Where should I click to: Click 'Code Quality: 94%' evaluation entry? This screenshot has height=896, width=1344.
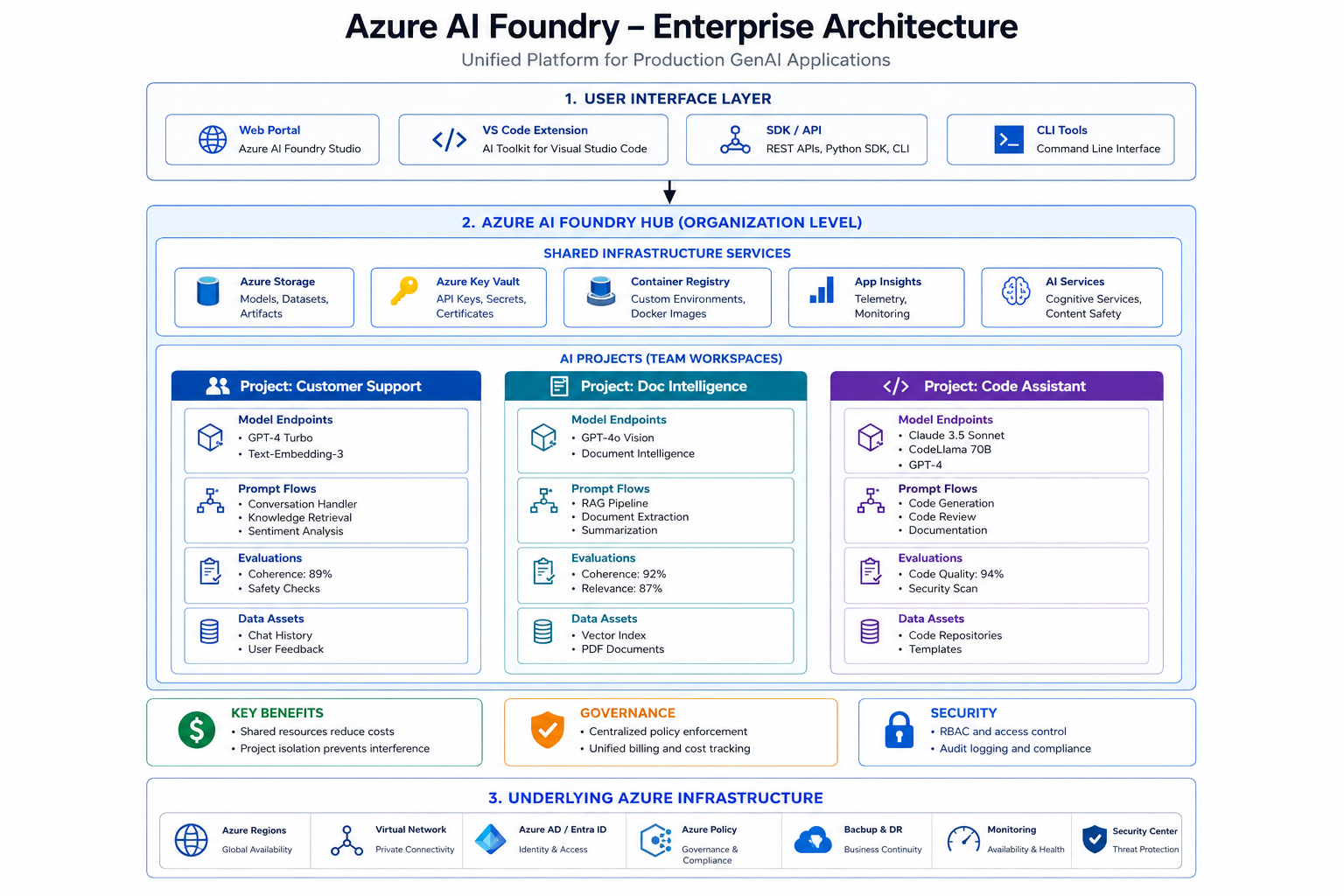coord(956,575)
